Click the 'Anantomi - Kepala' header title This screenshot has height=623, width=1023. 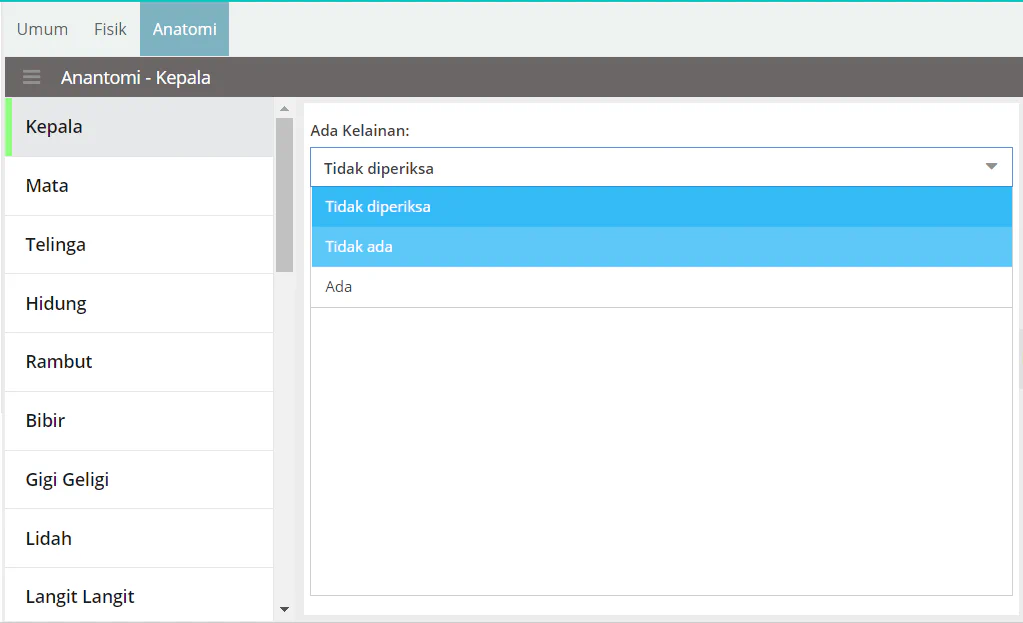point(136,78)
